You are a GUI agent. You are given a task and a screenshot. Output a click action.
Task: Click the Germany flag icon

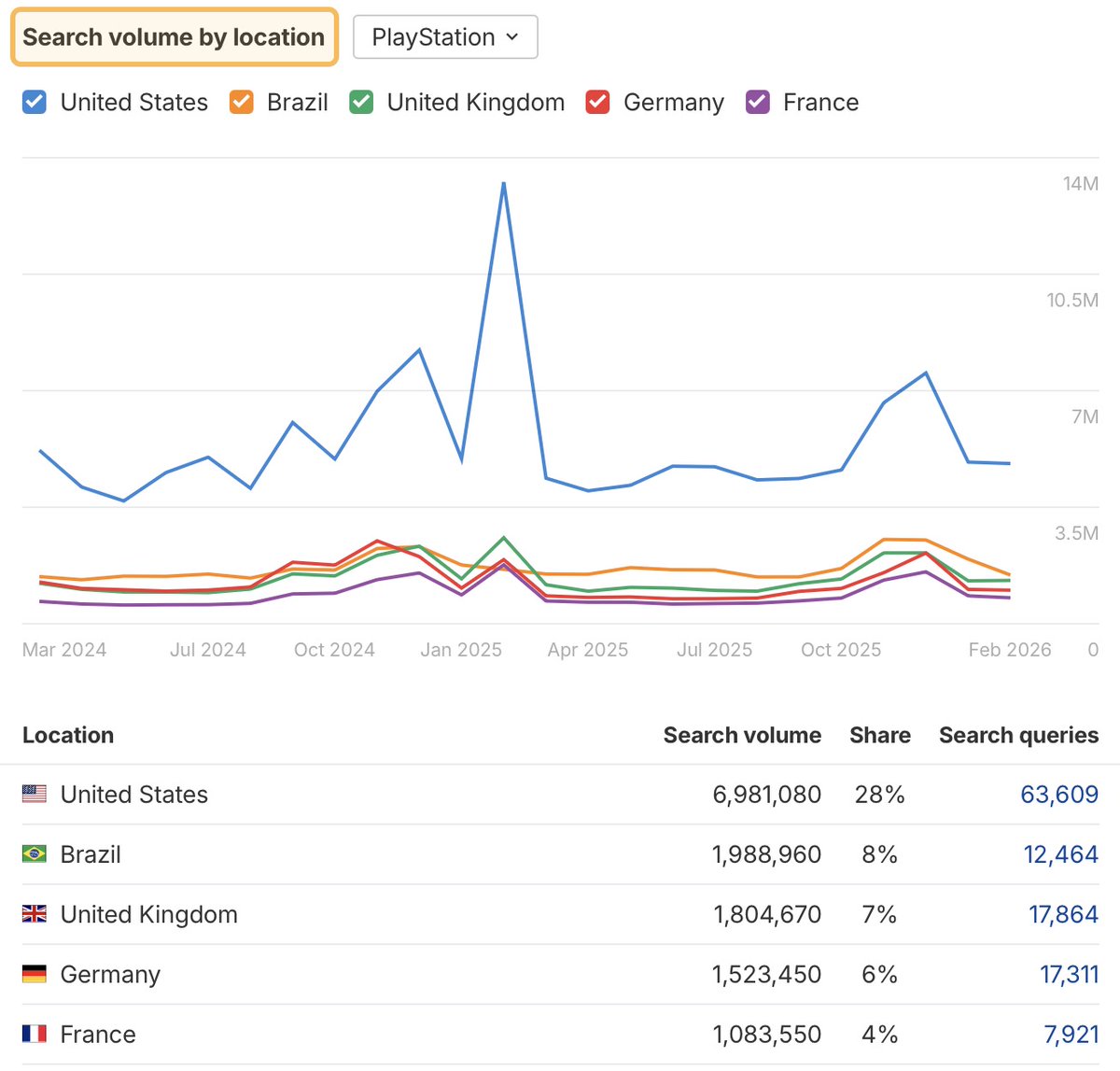click(x=34, y=974)
